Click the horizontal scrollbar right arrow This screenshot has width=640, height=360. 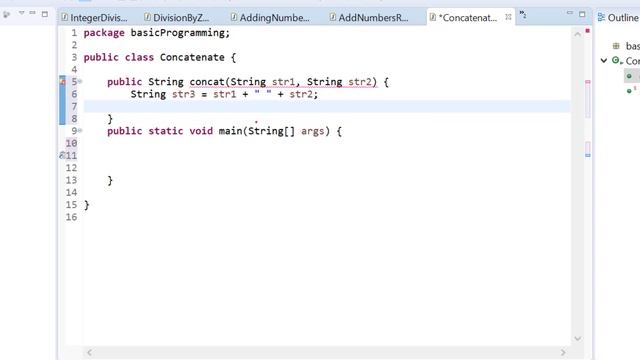[x=563, y=352]
